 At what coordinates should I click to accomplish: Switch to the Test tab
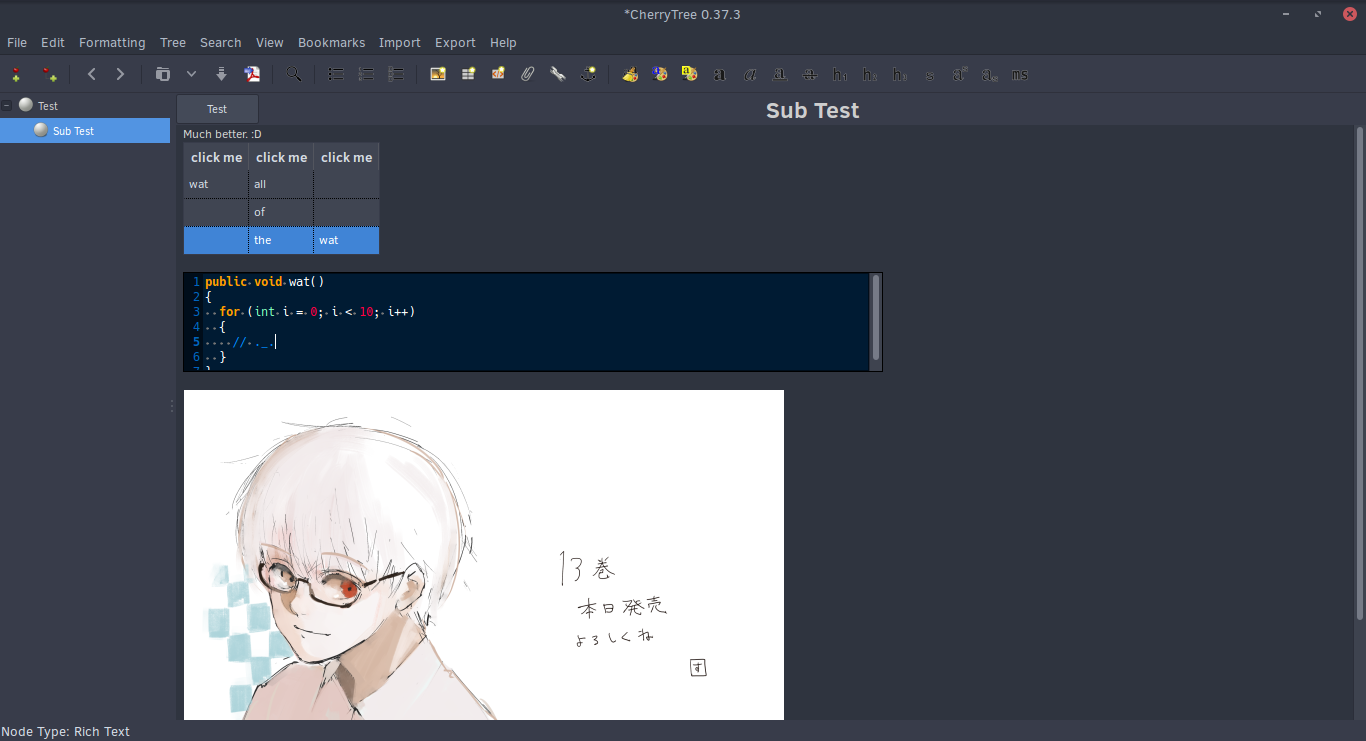[217, 109]
